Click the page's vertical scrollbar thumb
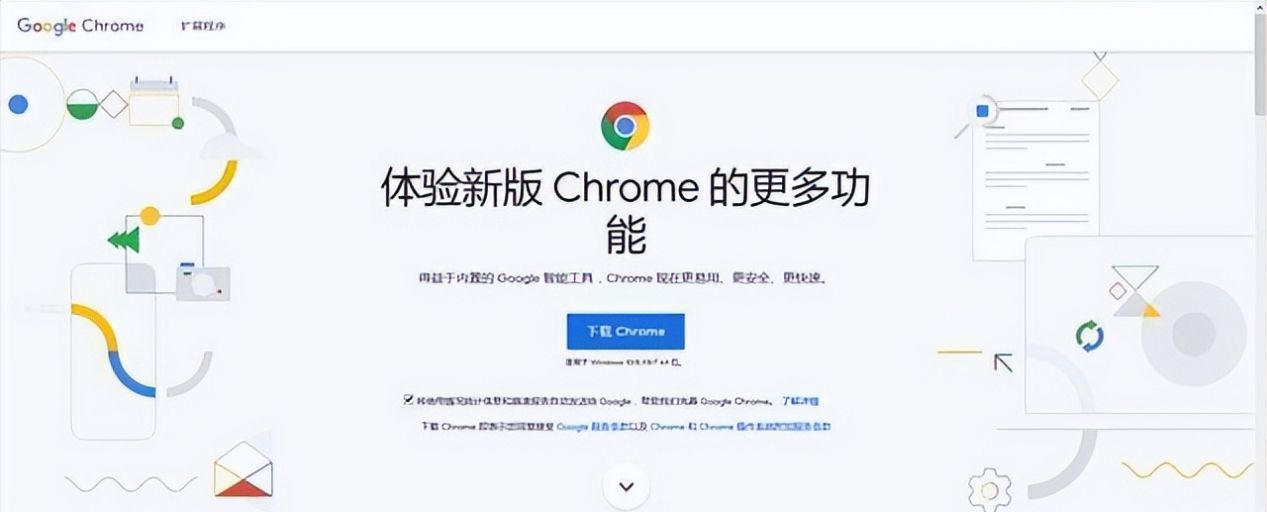 [x=1260, y=62]
